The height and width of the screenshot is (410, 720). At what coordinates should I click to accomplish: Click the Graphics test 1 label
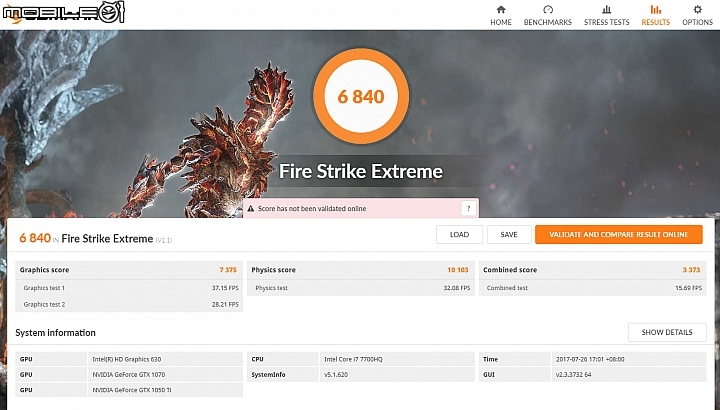[x=44, y=288]
